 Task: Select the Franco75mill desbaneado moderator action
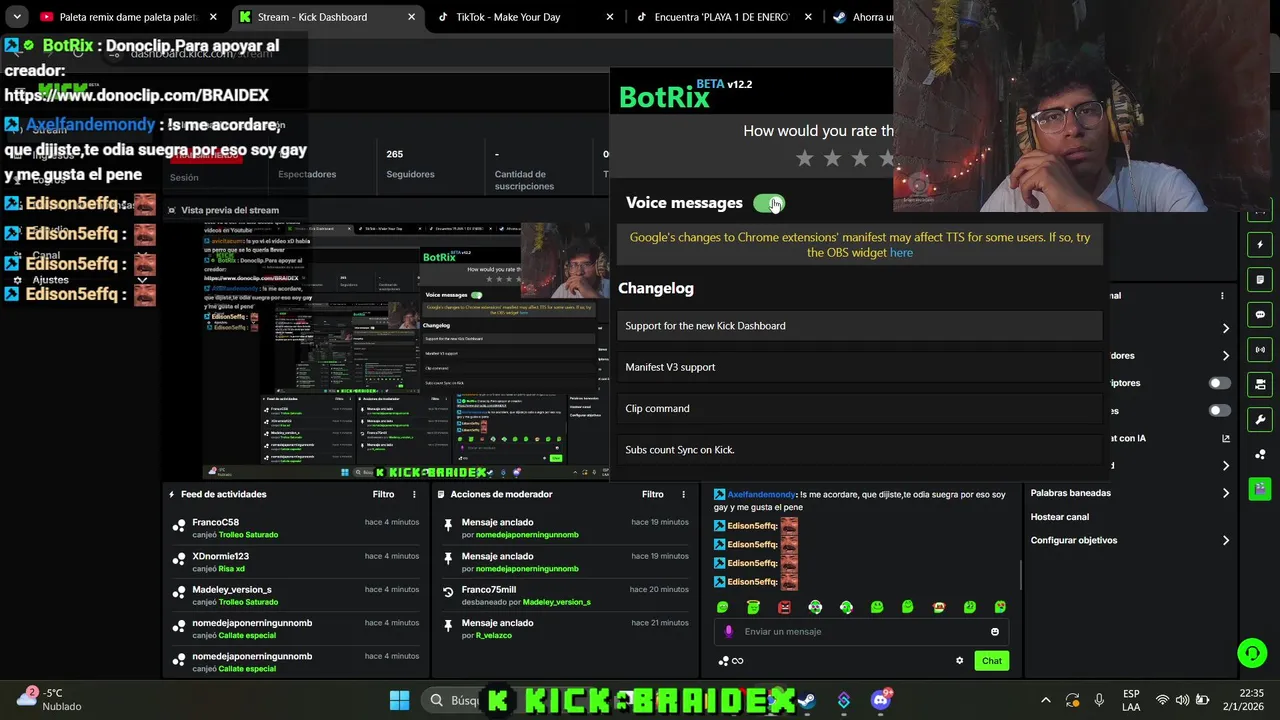[x=565, y=595]
